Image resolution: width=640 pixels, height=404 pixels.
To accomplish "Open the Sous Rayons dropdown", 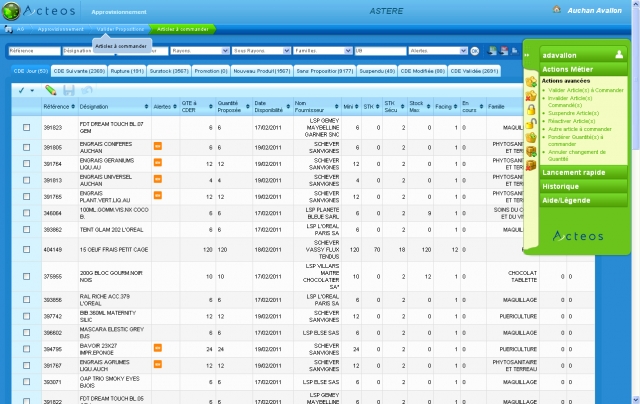I will (261, 51).
